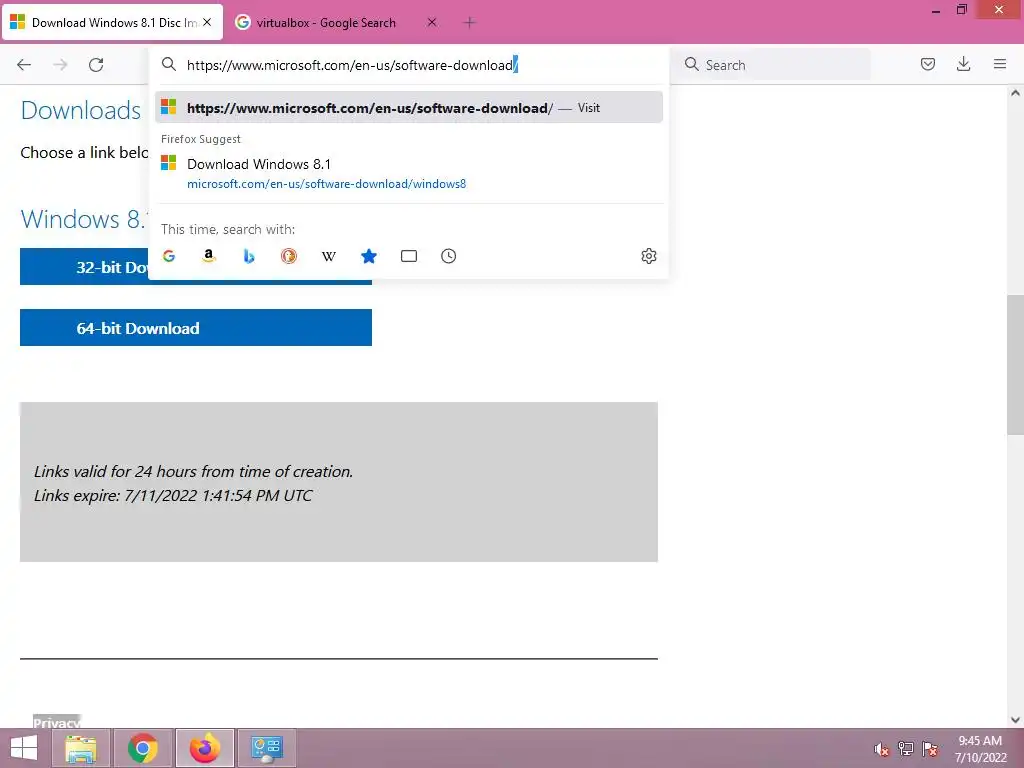Open a new tab with the plus button
The height and width of the screenshot is (768, 1024).
tap(469, 23)
